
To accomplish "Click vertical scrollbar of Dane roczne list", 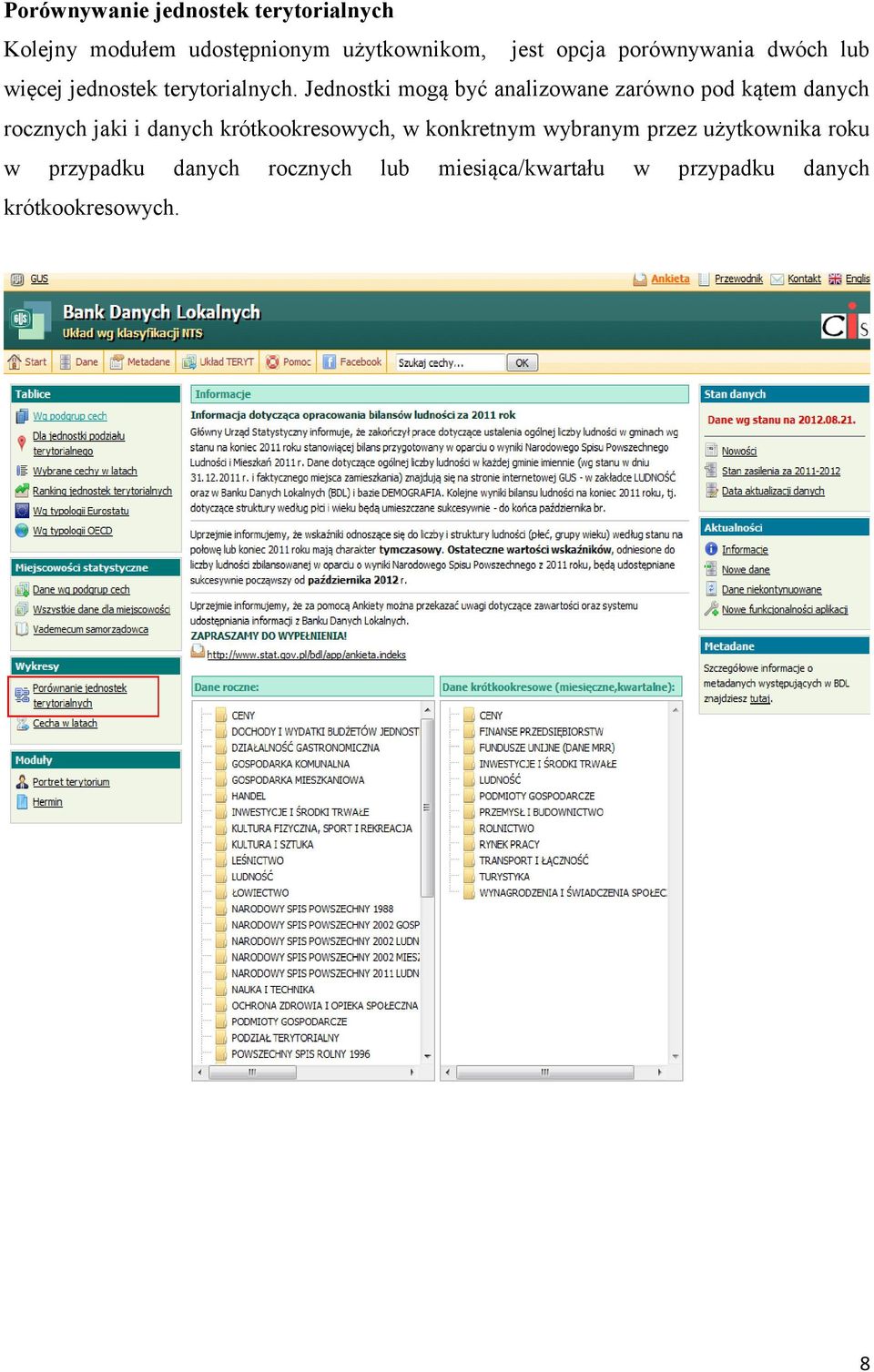I will (427, 808).
